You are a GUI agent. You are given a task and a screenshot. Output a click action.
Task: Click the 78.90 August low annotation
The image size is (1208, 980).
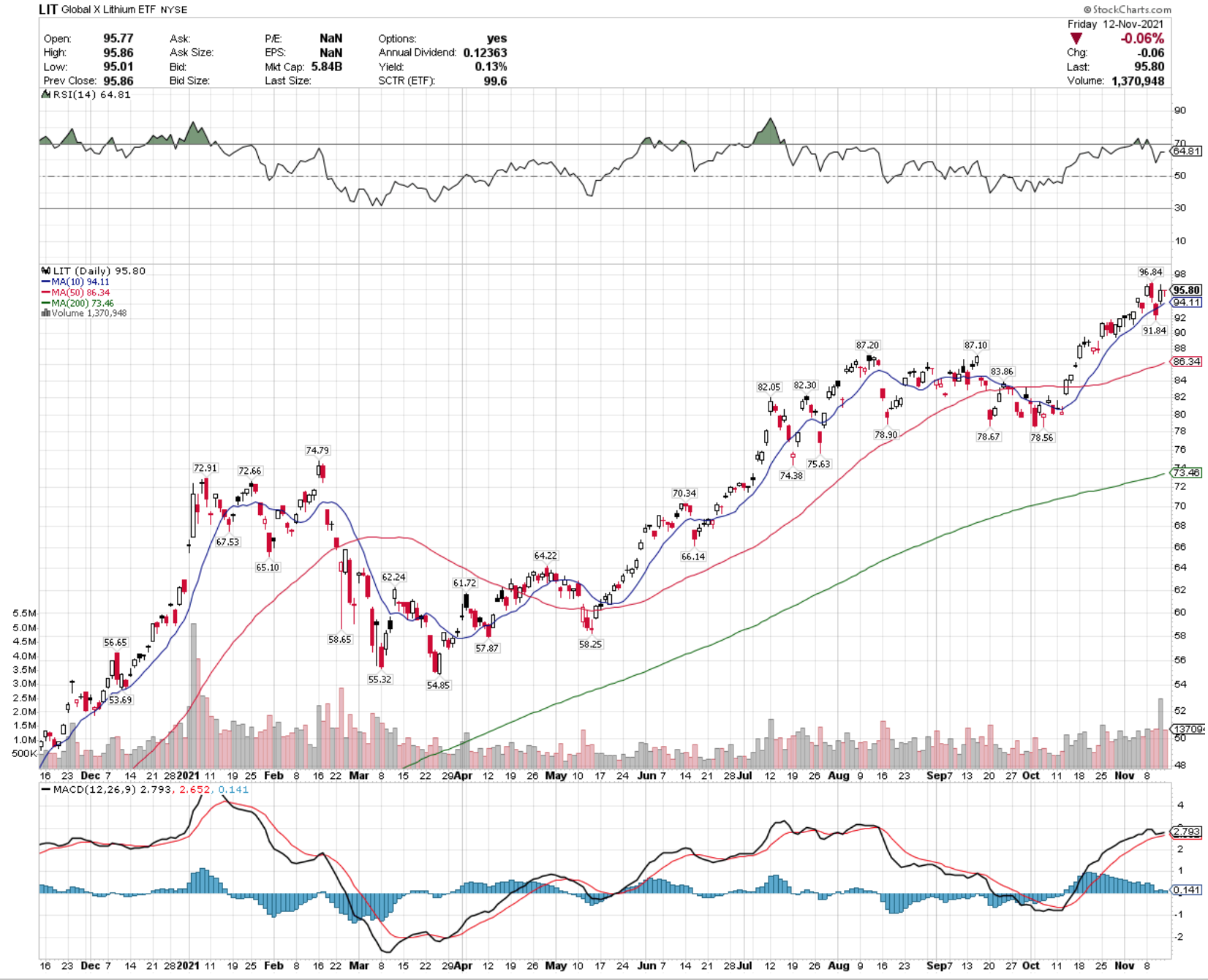pos(886,434)
